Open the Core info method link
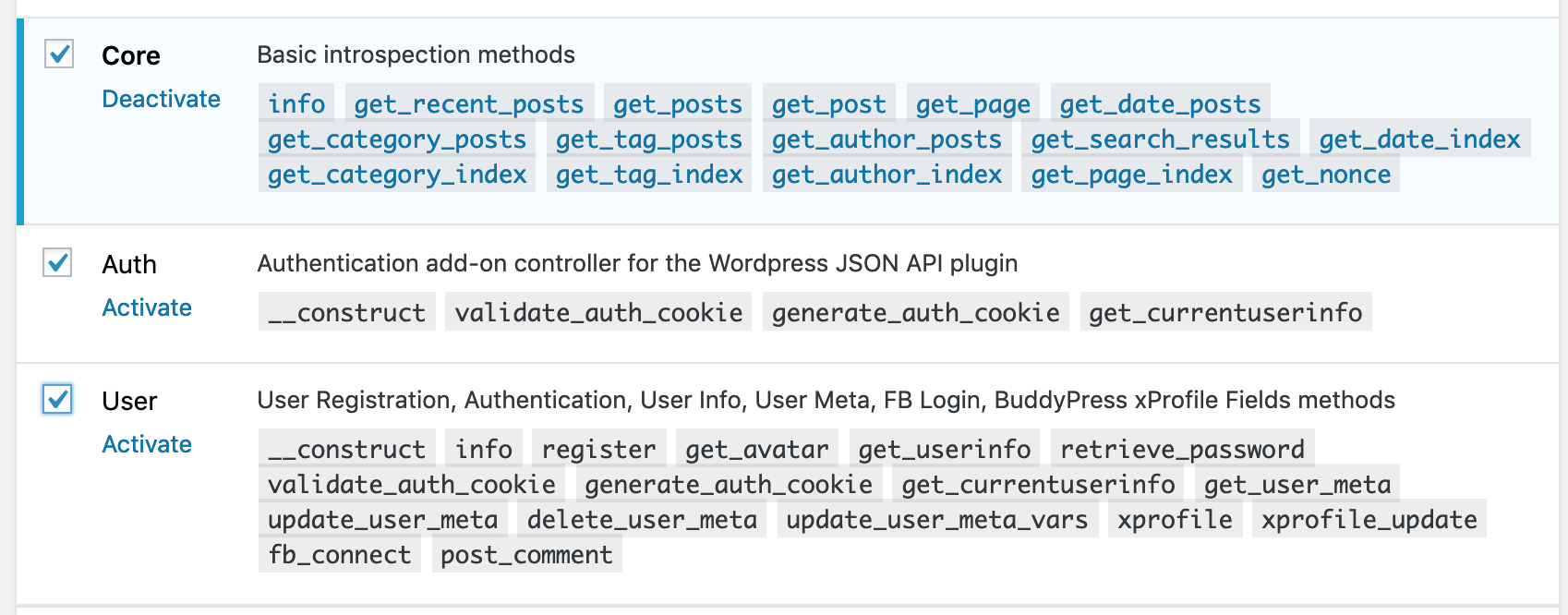The width and height of the screenshot is (1568, 615). click(x=296, y=103)
